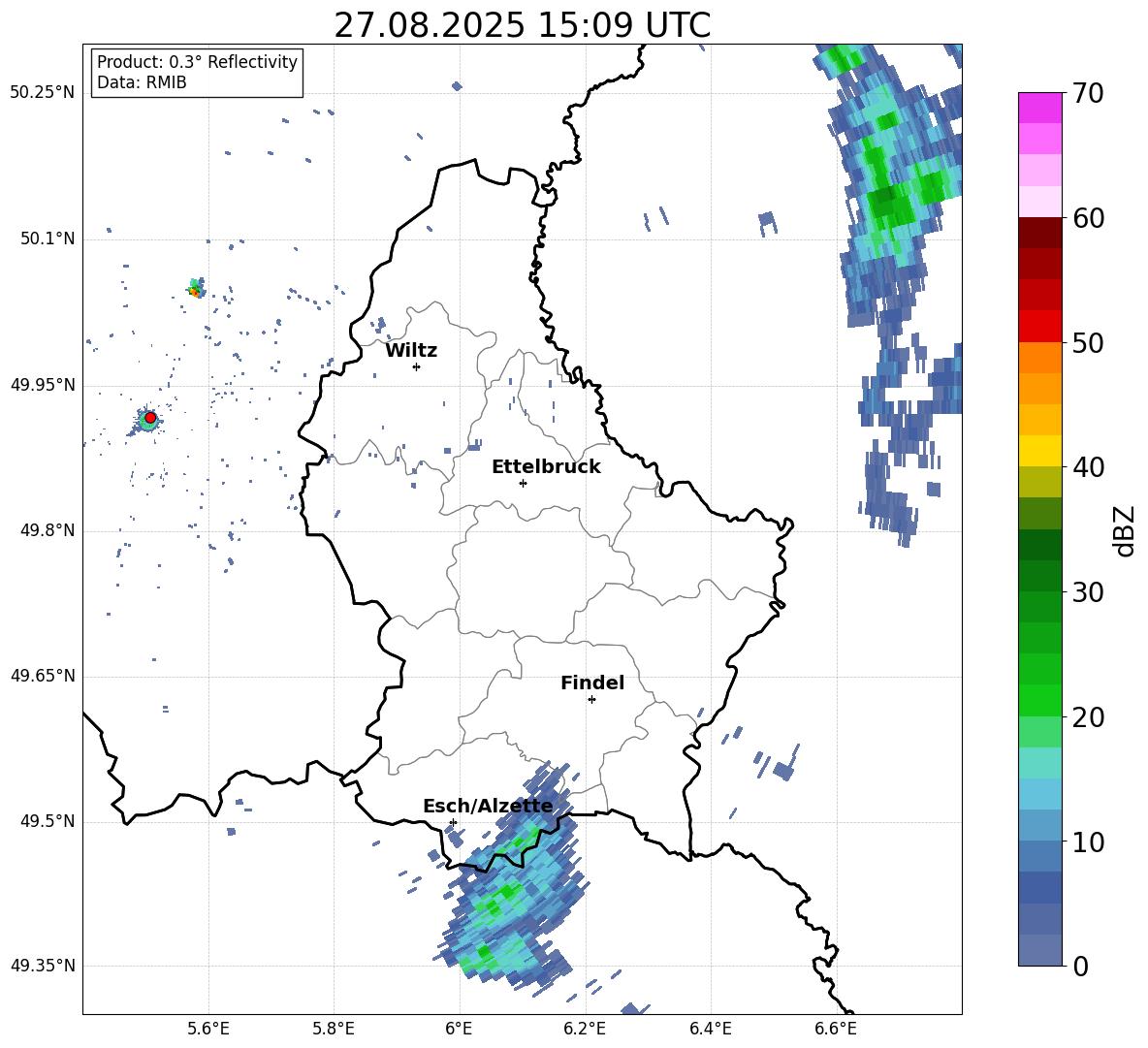This screenshot has width=1148, height=1048.
Task: Click the Wiltz cross marker
Action: pyautogui.click(x=417, y=366)
